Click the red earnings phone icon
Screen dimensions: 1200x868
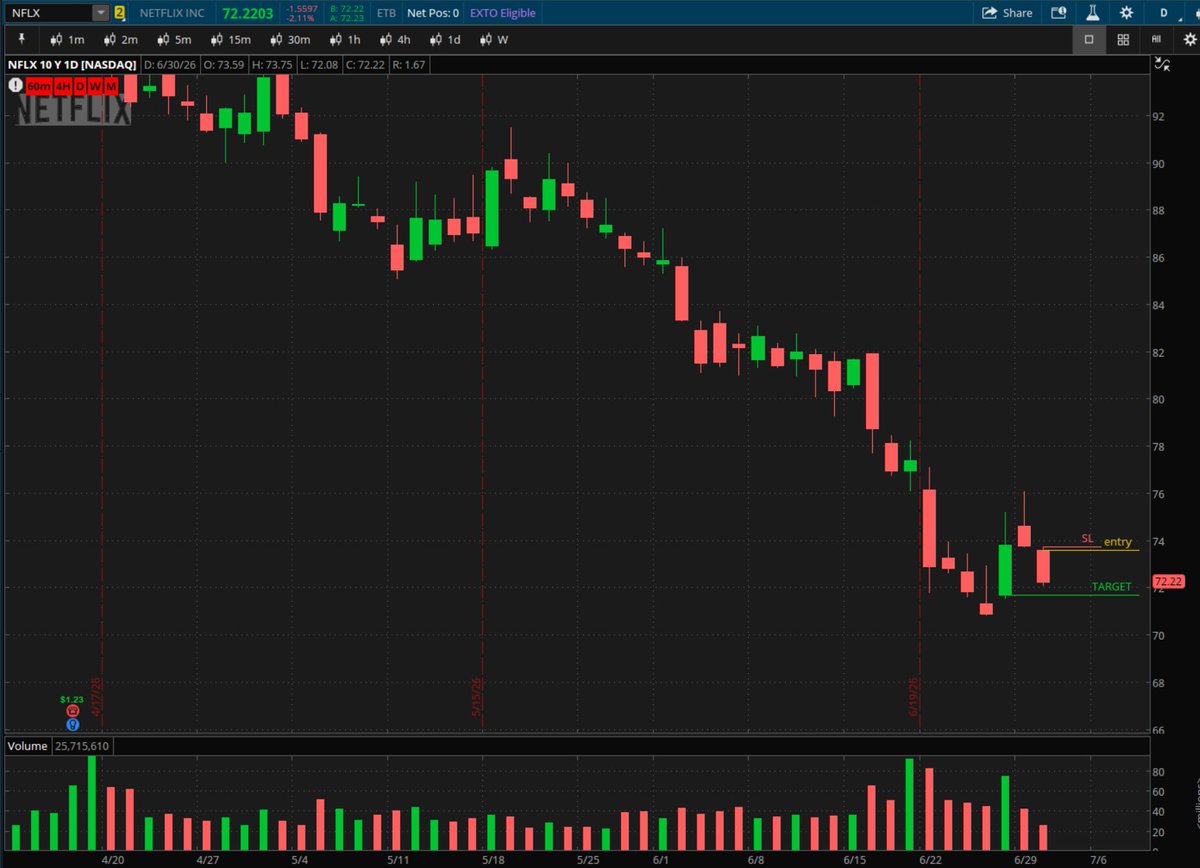[73, 711]
